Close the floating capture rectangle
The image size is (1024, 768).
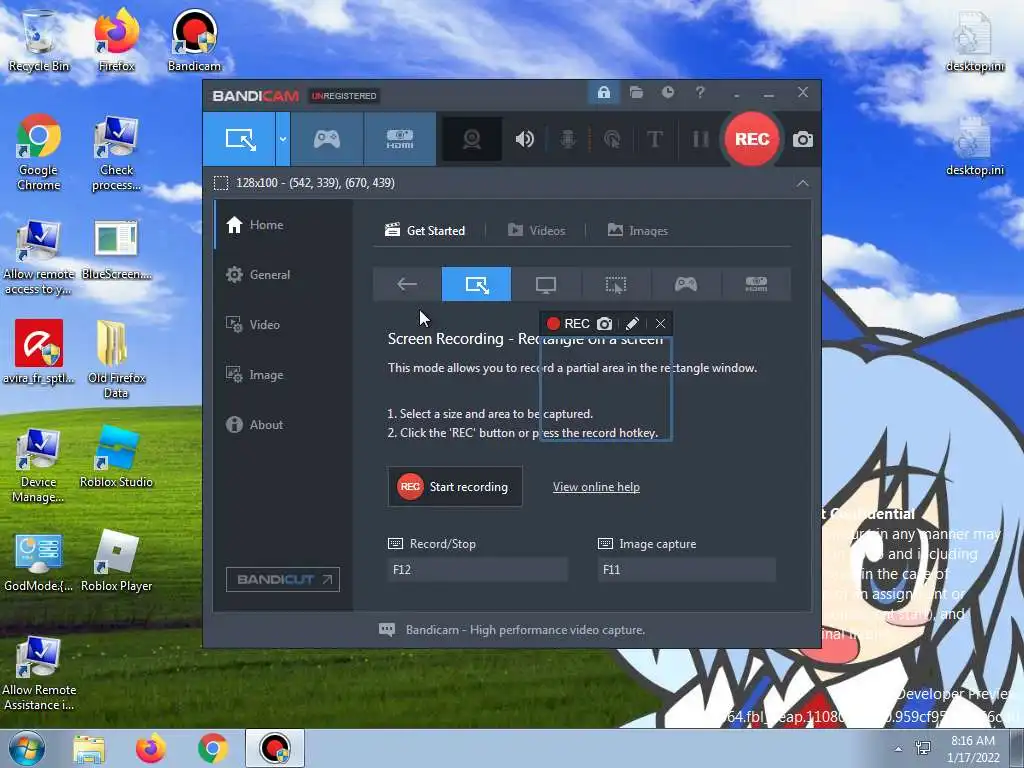660,324
